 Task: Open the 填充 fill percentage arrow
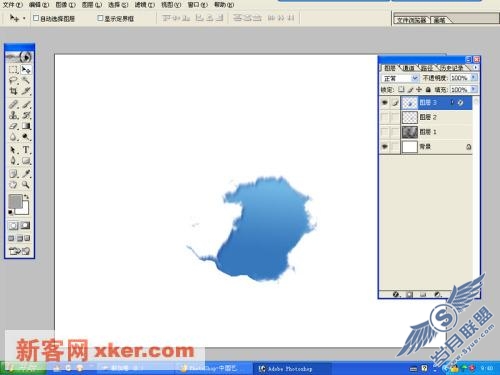tap(474, 89)
